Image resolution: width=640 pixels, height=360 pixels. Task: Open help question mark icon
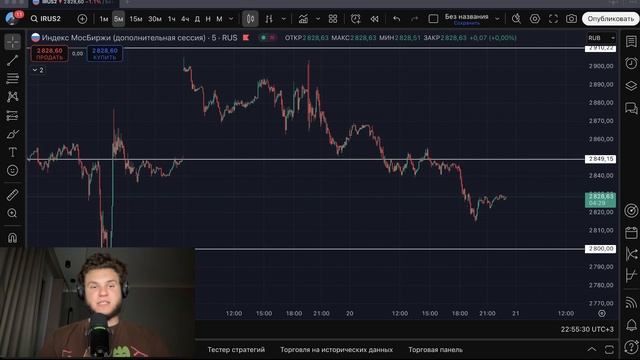click(x=631, y=347)
